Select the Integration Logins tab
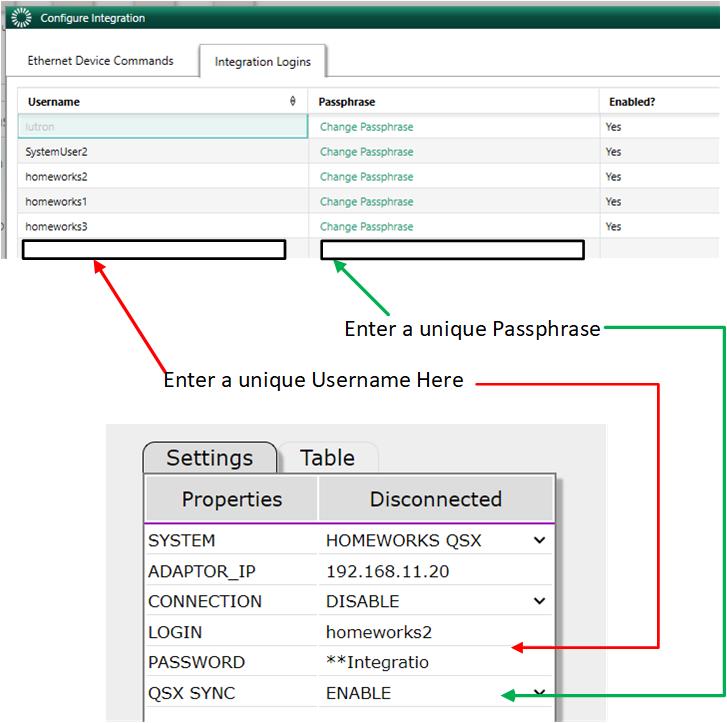Screen dimensions: 727x723 [x=262, y=61]
